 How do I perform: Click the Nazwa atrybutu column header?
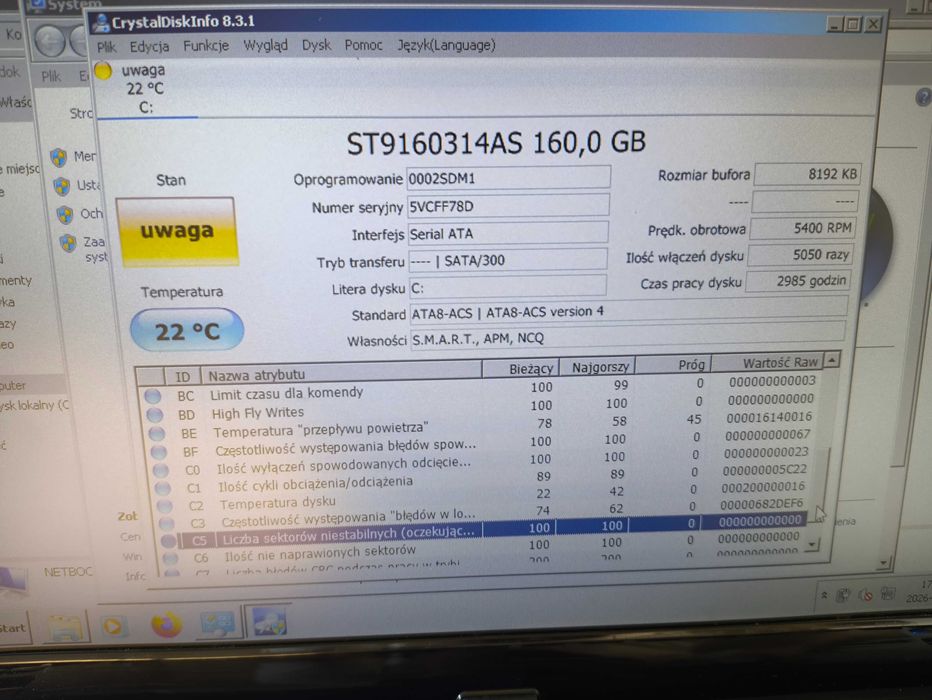[341, 373]
